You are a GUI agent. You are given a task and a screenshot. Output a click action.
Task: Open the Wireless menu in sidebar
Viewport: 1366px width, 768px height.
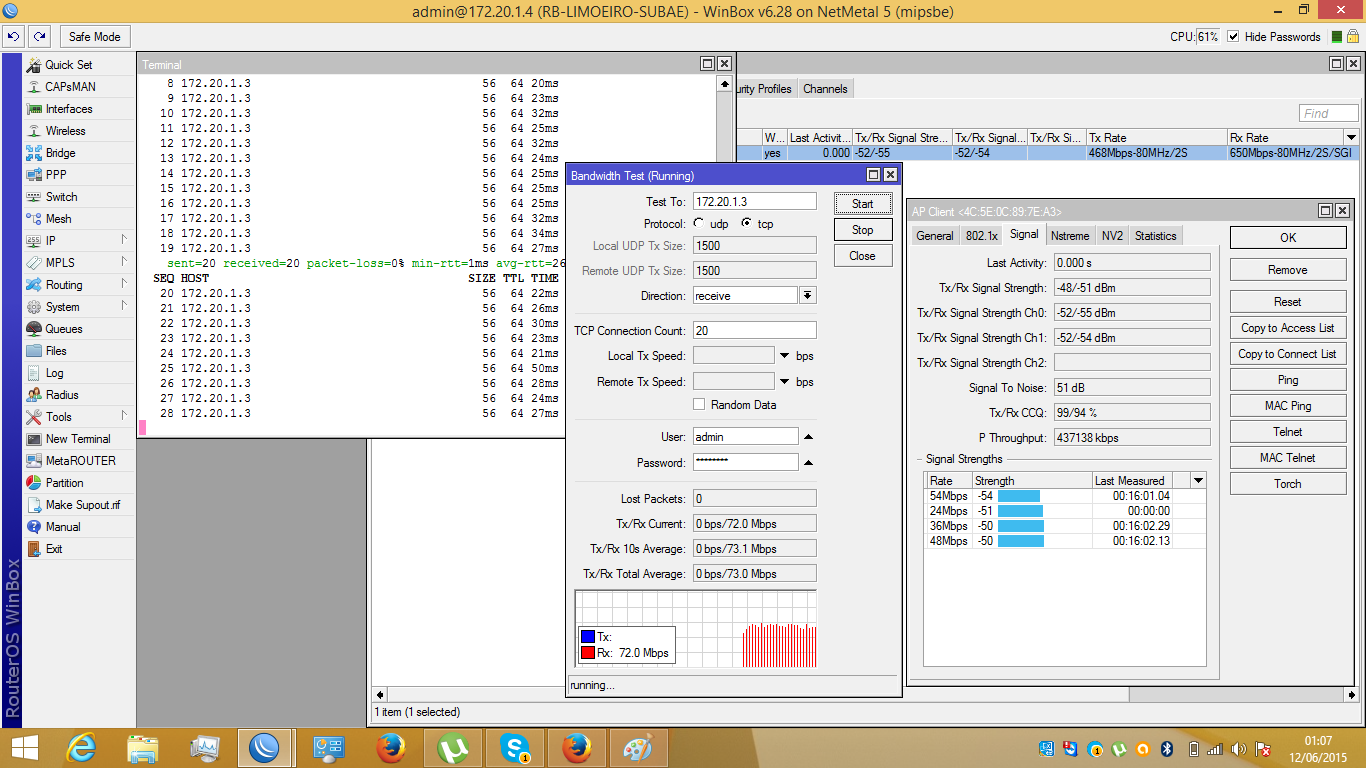point(65,131)
